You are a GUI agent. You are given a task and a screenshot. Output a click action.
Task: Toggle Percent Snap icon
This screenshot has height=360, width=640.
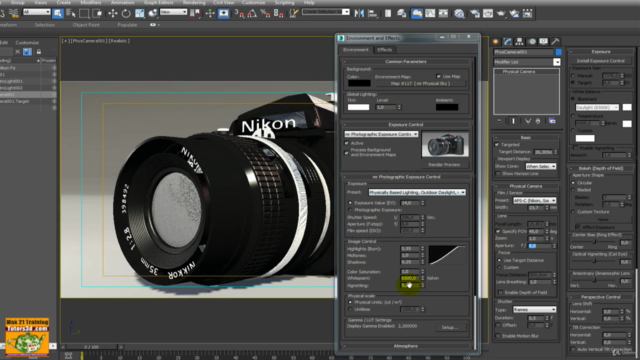point(265,13)
